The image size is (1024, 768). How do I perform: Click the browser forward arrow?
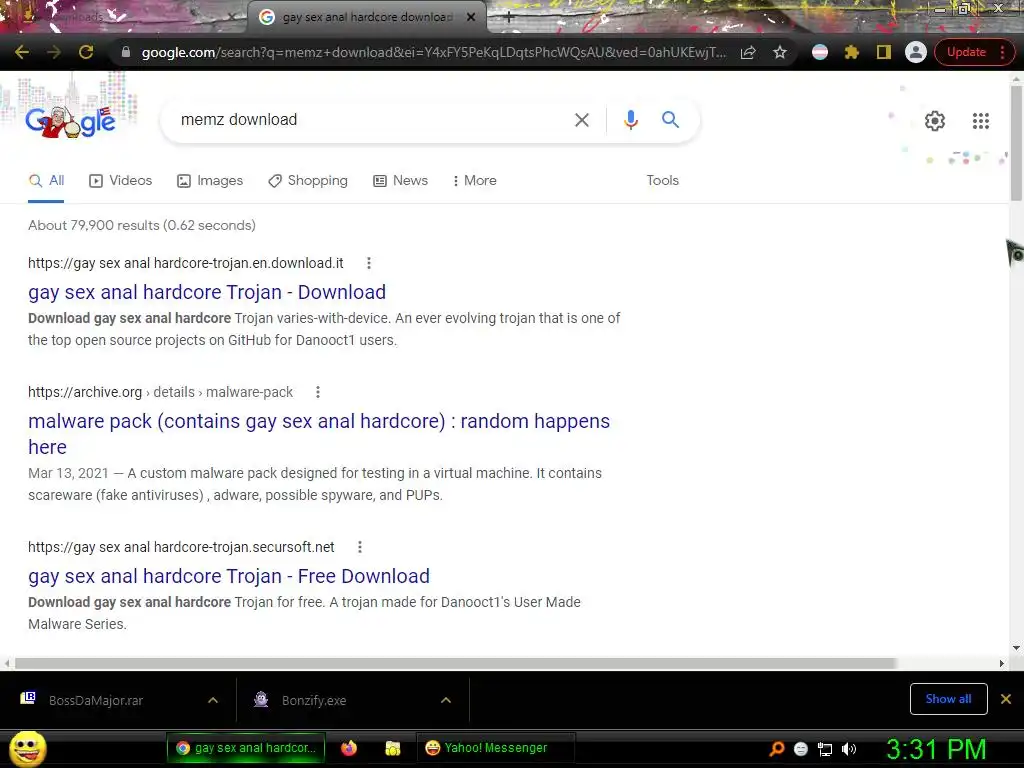[54, 52]
